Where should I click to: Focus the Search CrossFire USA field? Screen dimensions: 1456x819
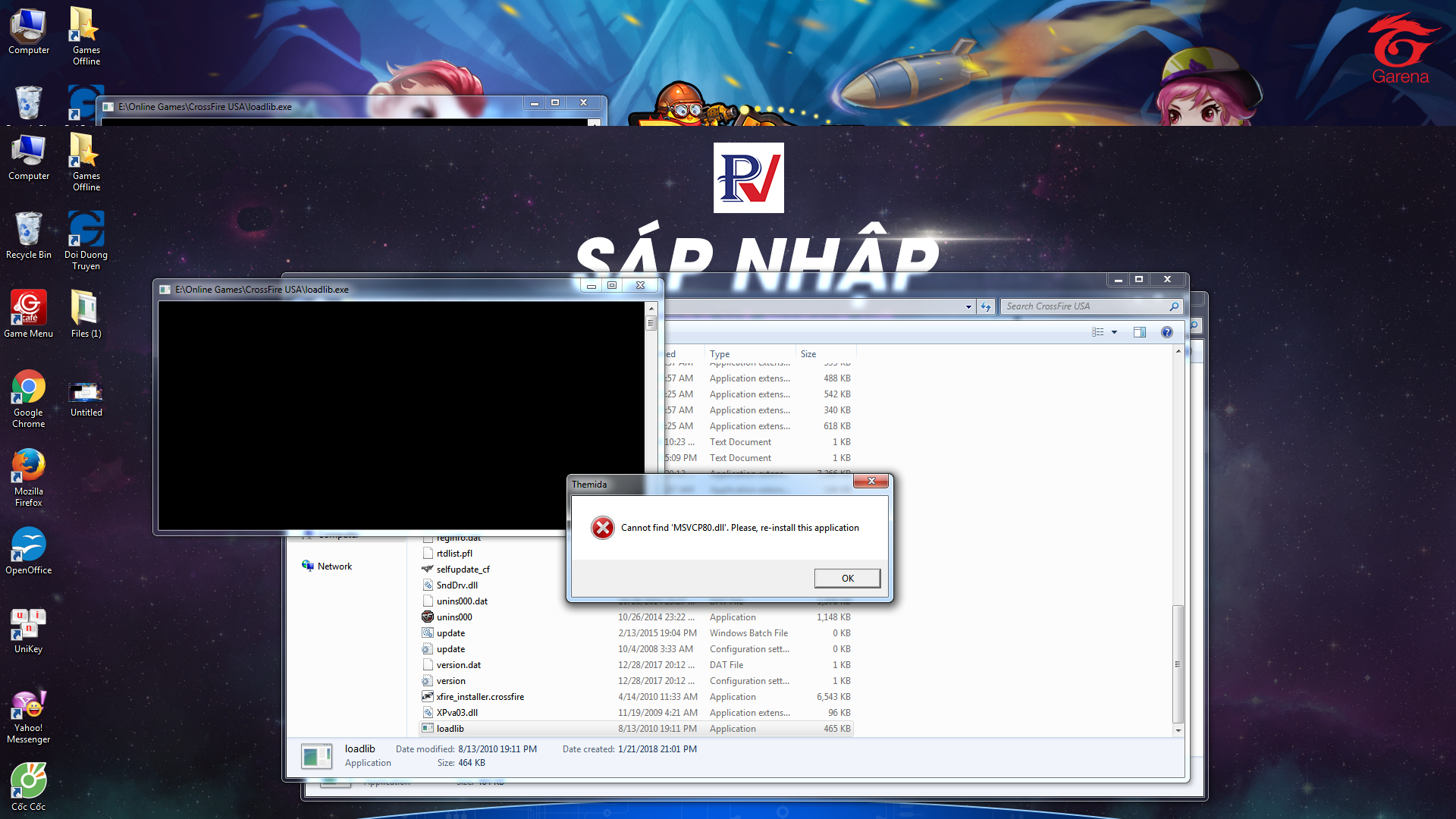[x=1084, y=306]
